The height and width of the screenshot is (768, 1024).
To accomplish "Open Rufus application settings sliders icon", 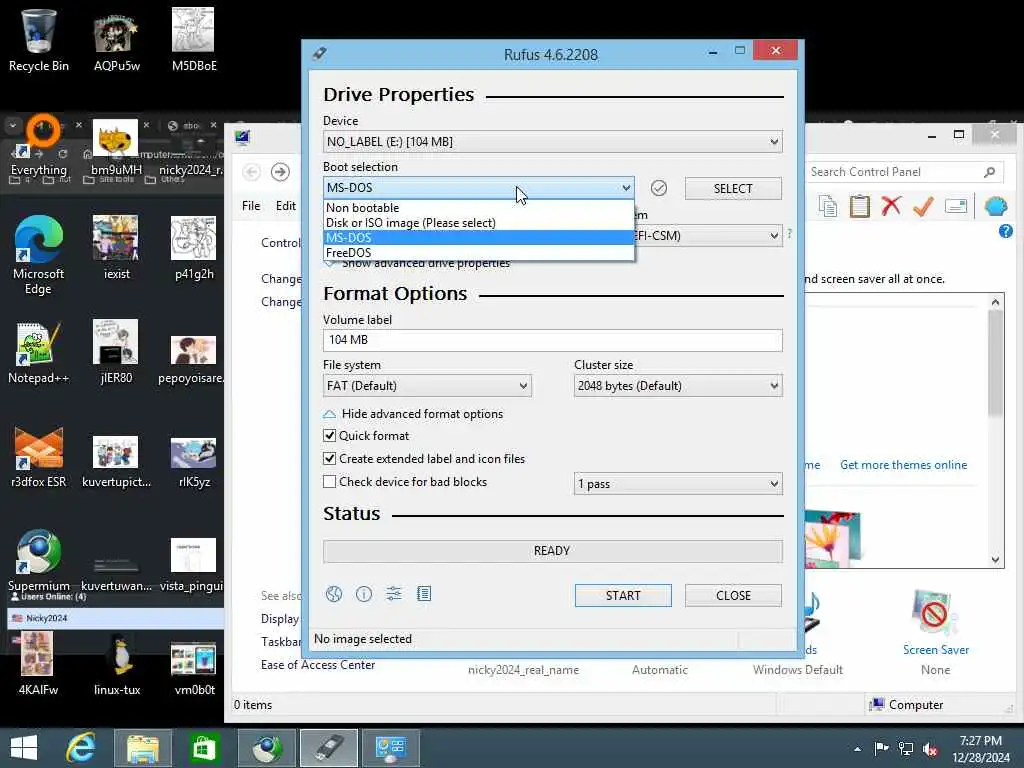I will [394, 594].
